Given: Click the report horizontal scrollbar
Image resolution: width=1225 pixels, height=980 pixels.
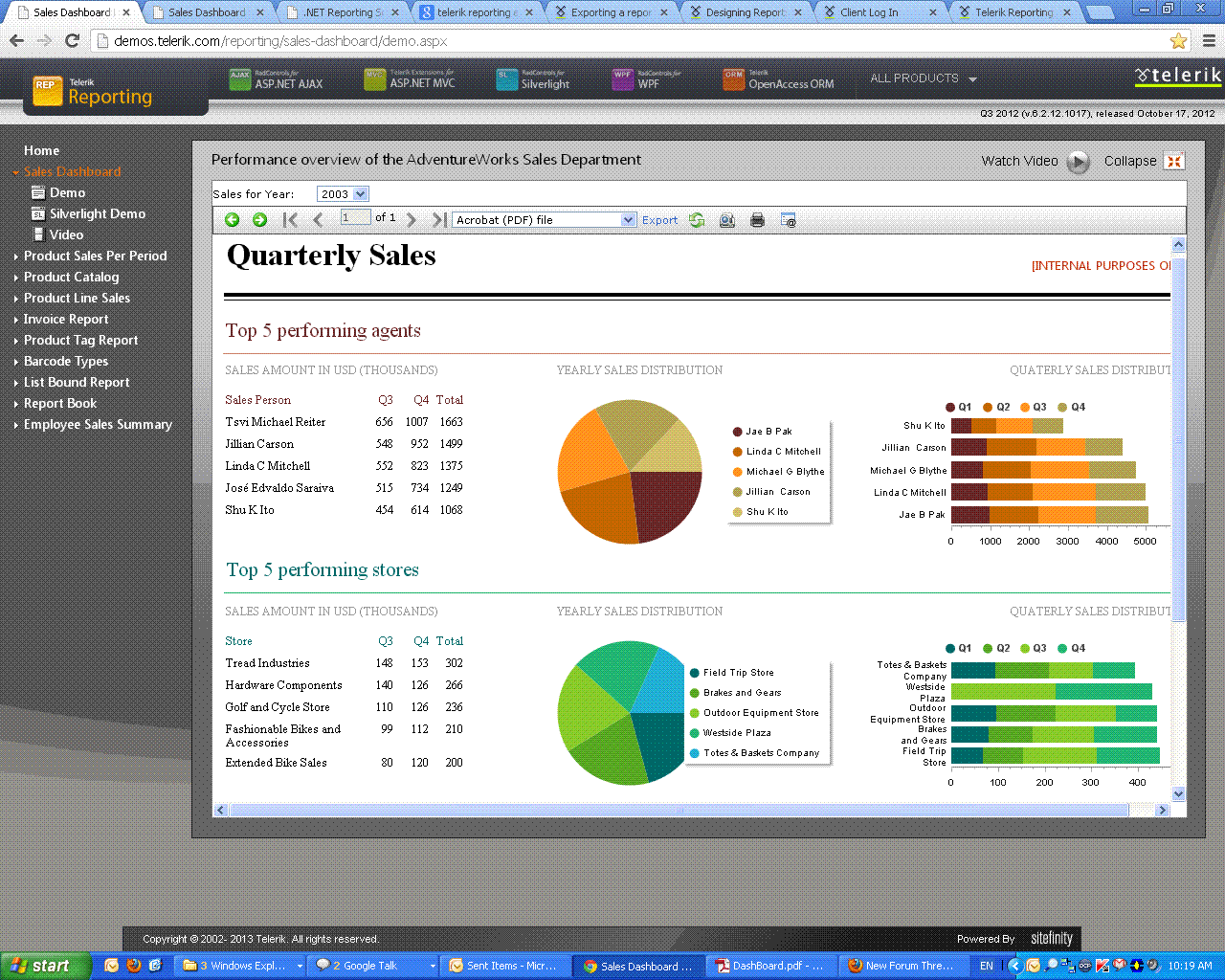Looking at the screenshot, I should tap(679, 810).
